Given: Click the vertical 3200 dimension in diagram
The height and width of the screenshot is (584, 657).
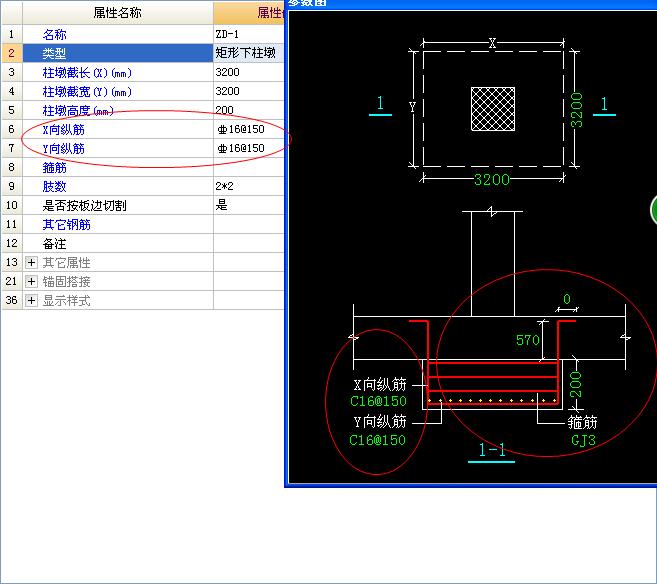Looking at the screenshot, I should [577, 110].
